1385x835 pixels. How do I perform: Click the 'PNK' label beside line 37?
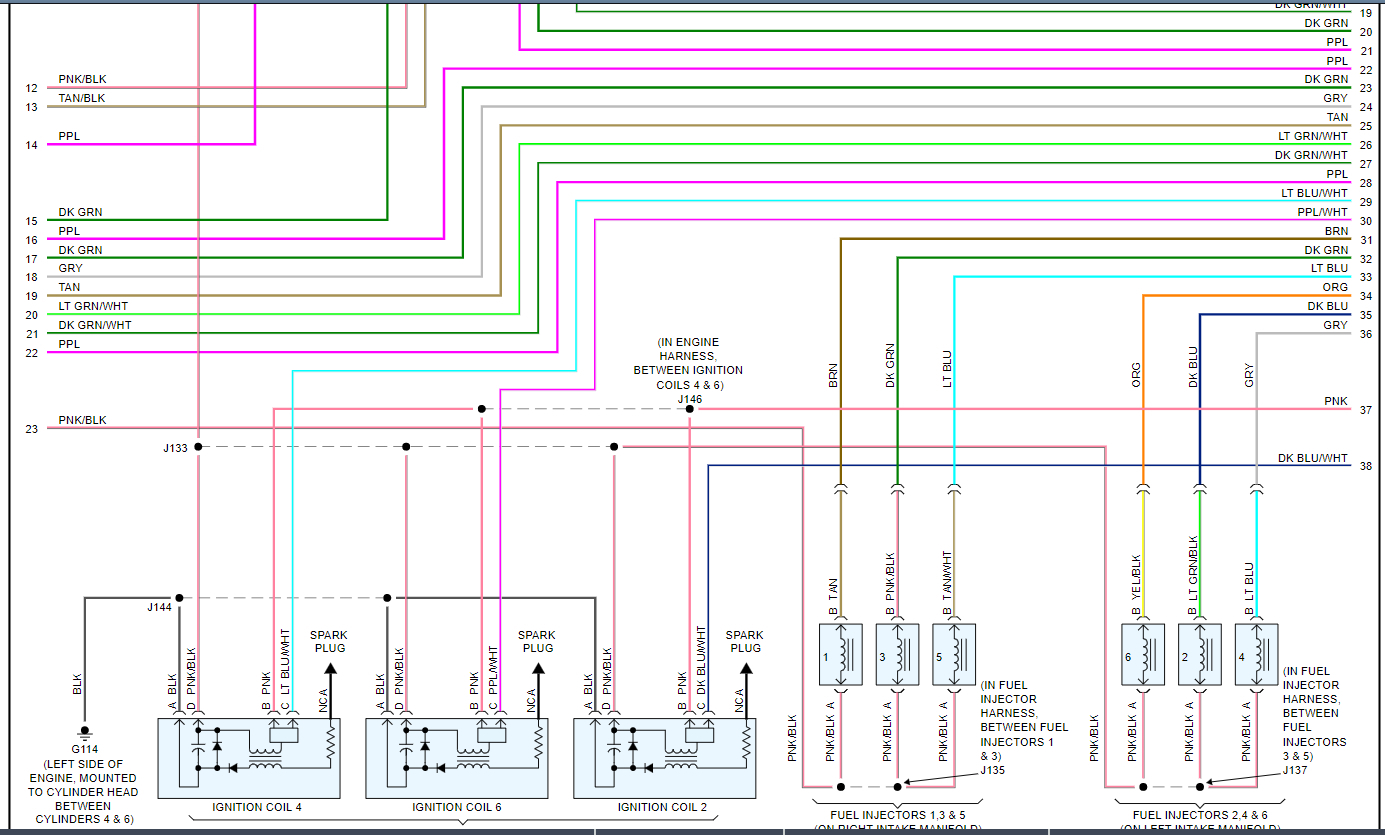tap(1336, 401)
